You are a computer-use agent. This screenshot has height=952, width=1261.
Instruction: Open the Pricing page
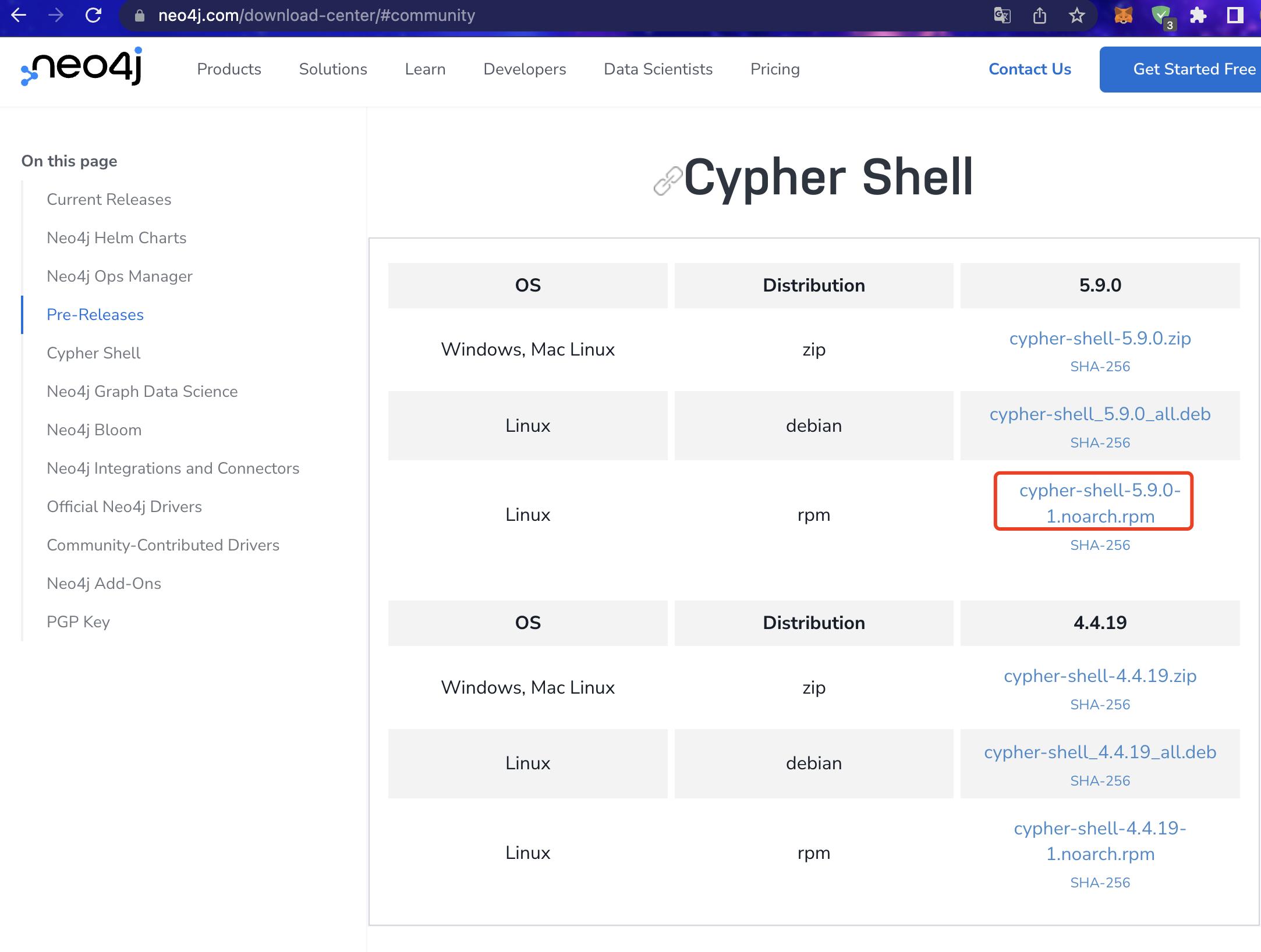tap(775, 69)
